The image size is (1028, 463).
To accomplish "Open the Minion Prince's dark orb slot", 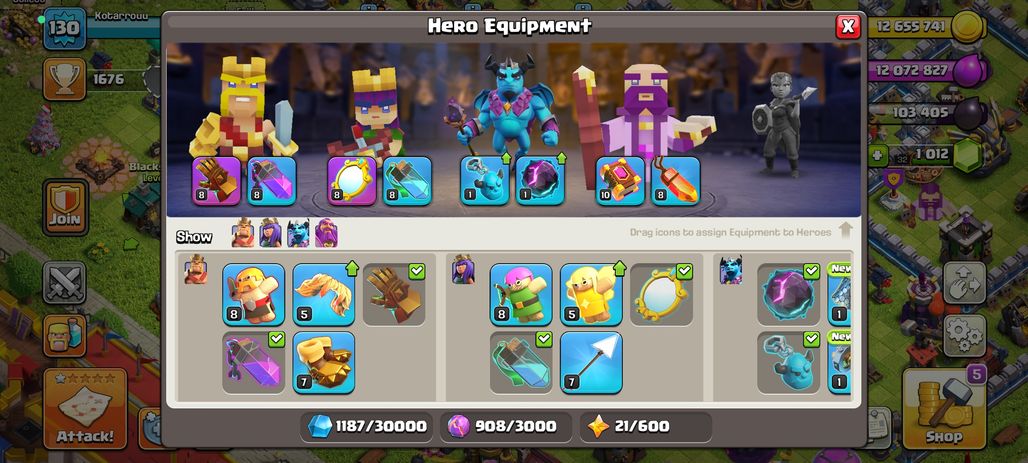I will pyautogui.click(x=540, y=181).
